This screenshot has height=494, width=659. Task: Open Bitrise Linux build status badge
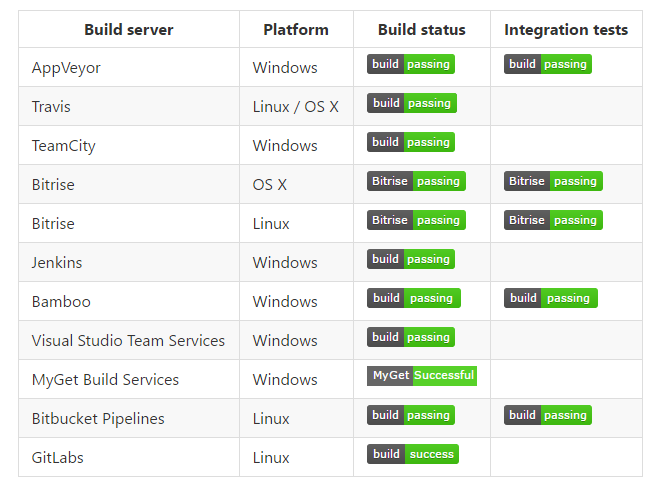pyautogui.click(x=415, y=220)
